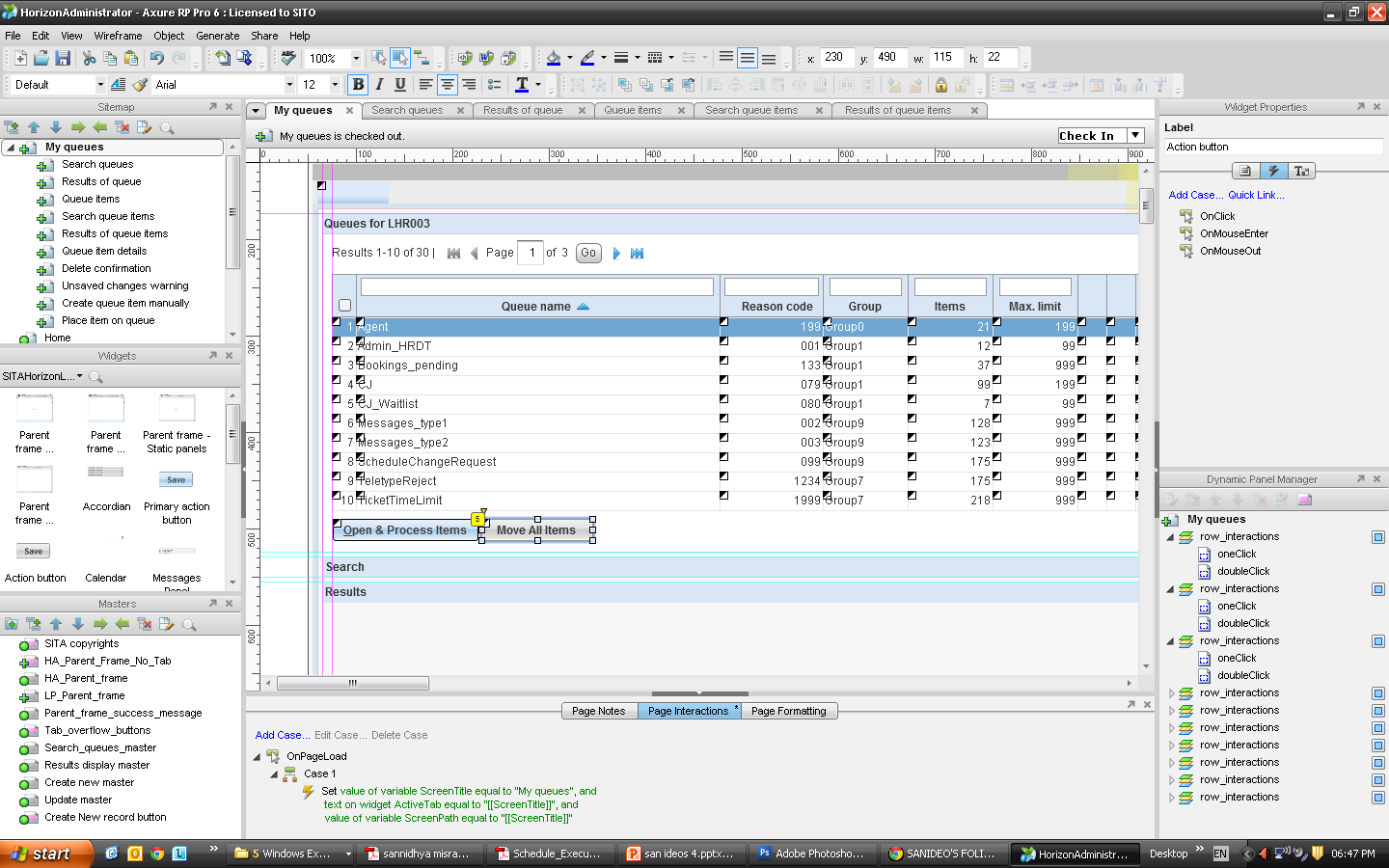Click the Page number input field
The width and height of the screenshot is (1389, 868).
click(531, 253)
